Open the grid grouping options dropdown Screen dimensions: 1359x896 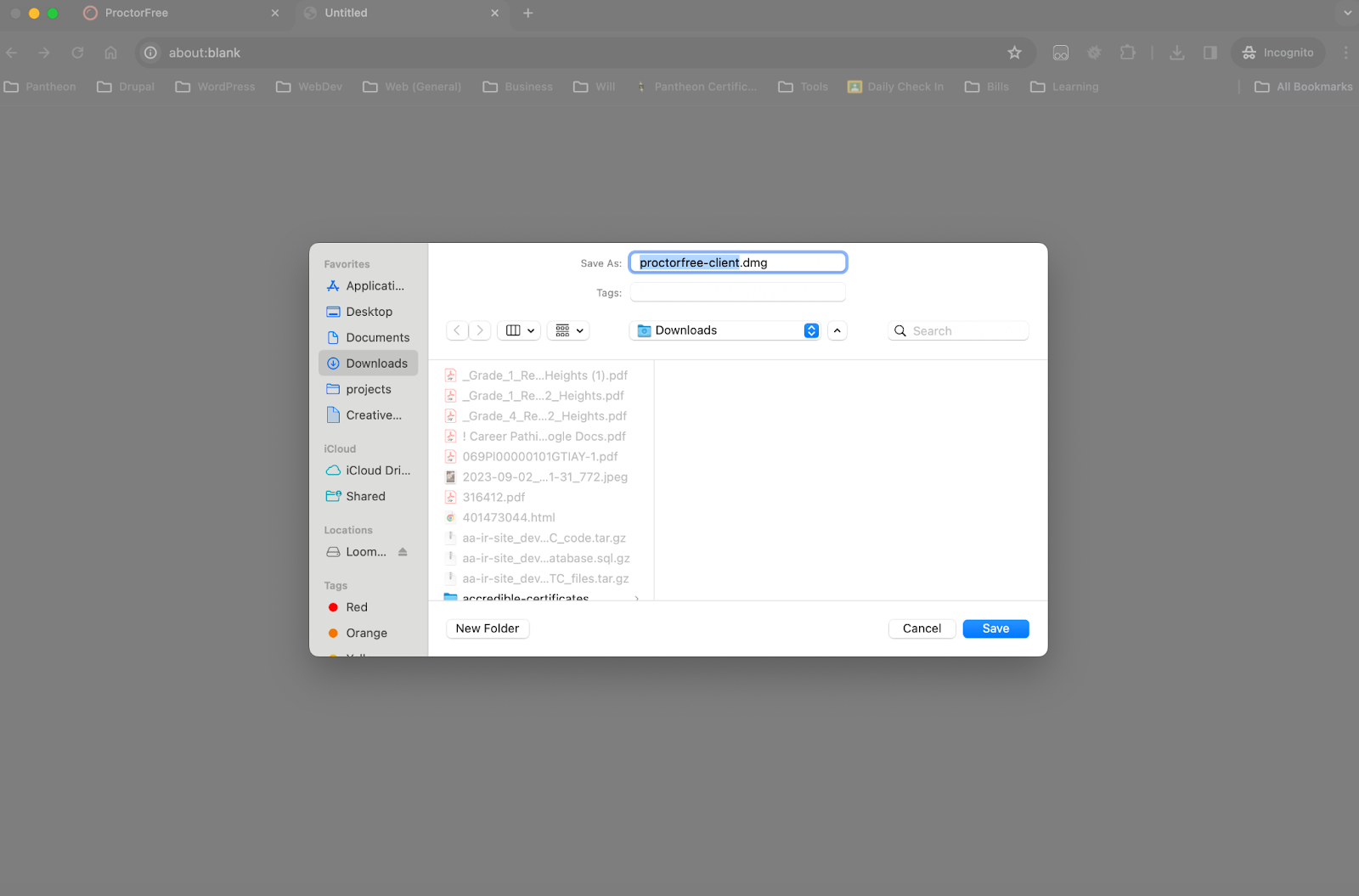[x=569, y=330]
